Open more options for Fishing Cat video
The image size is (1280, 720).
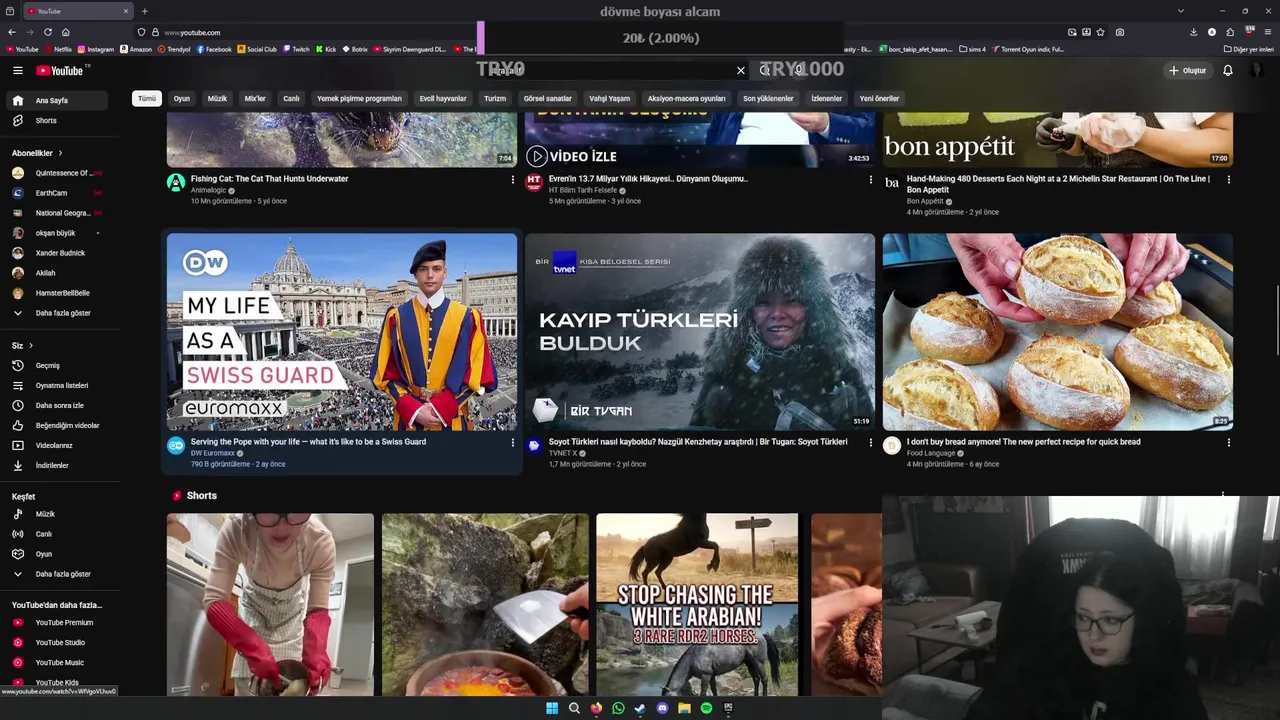tap(513, 180)
